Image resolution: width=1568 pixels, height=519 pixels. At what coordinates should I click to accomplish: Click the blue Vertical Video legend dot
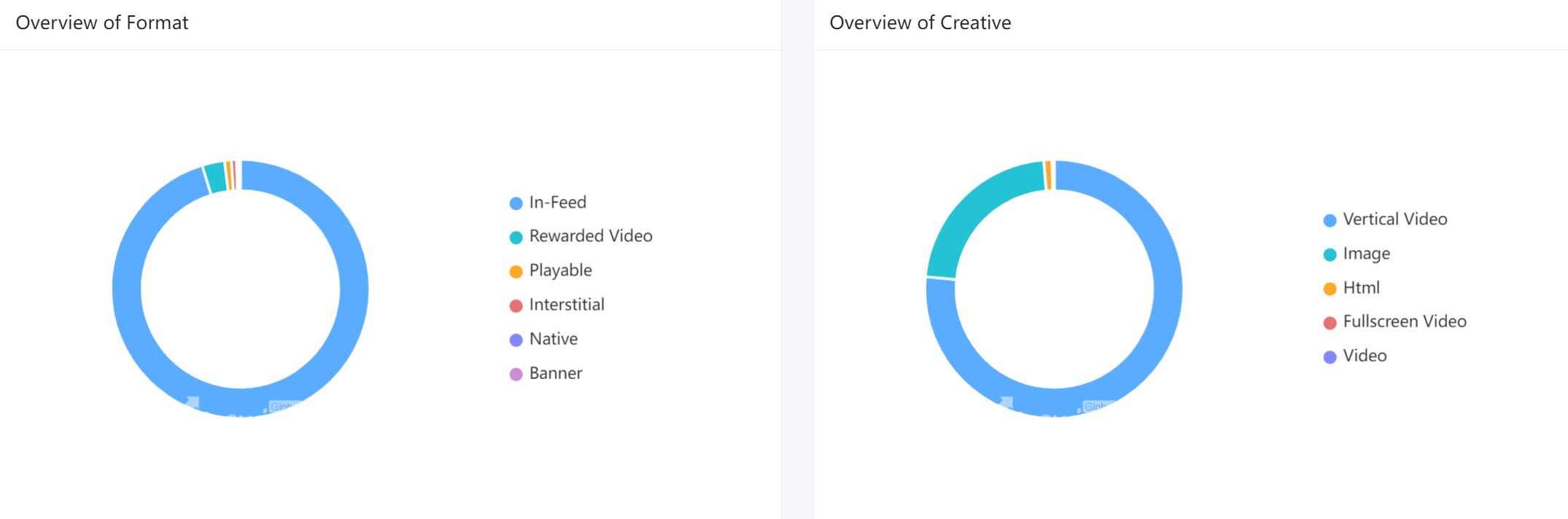[x=1330, y=220]
